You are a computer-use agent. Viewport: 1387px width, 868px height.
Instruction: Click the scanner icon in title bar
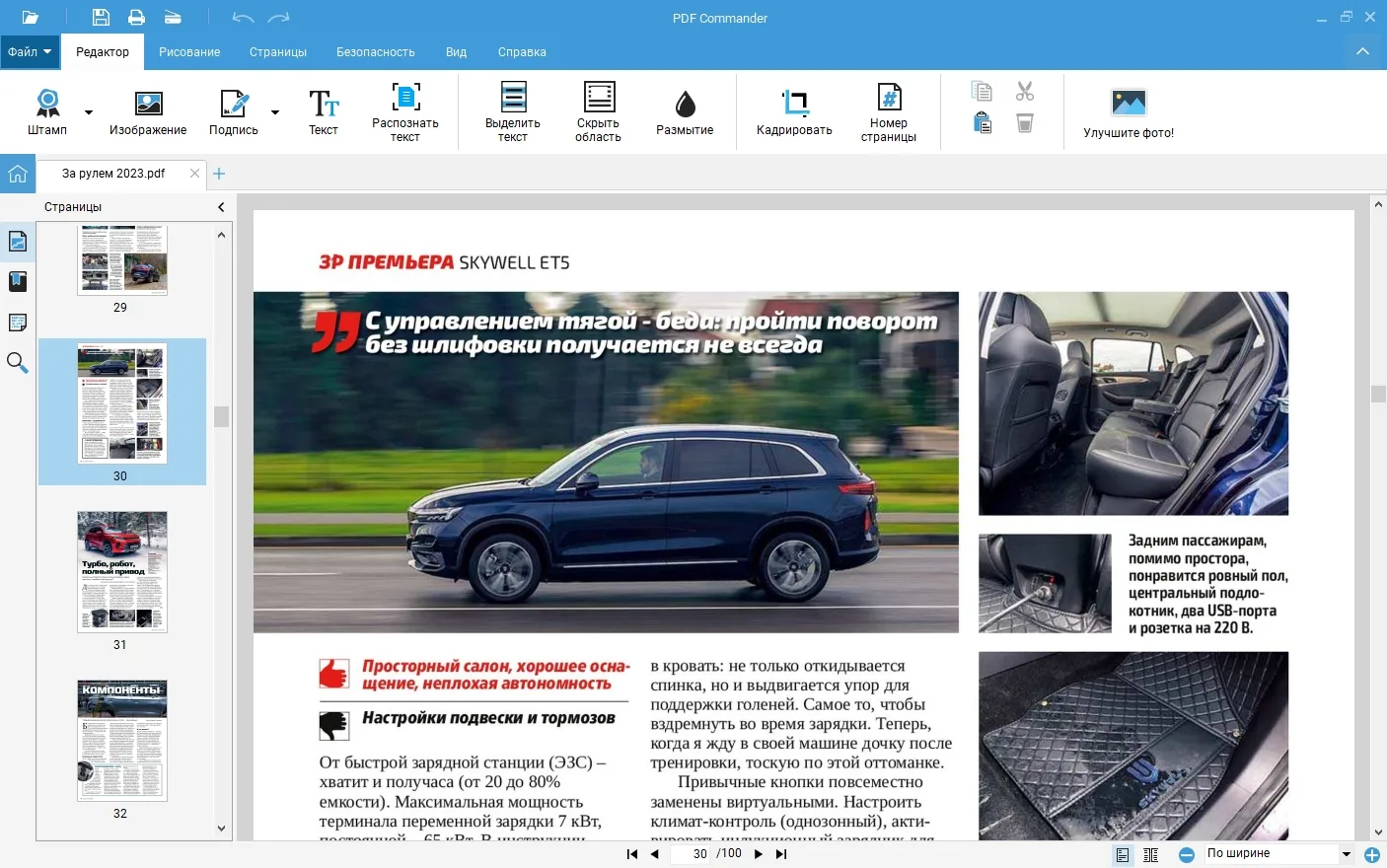[173, 18]
